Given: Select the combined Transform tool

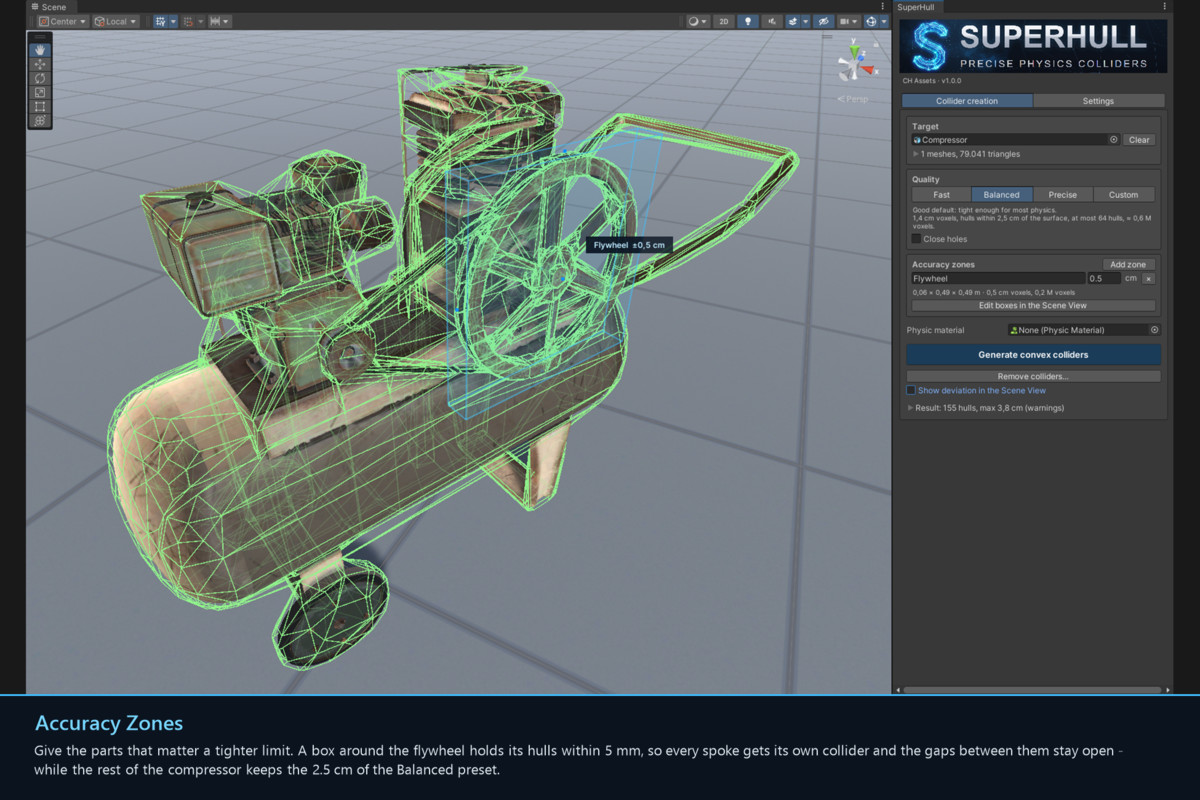Looking at the screenshot, I should click(40, 120).
